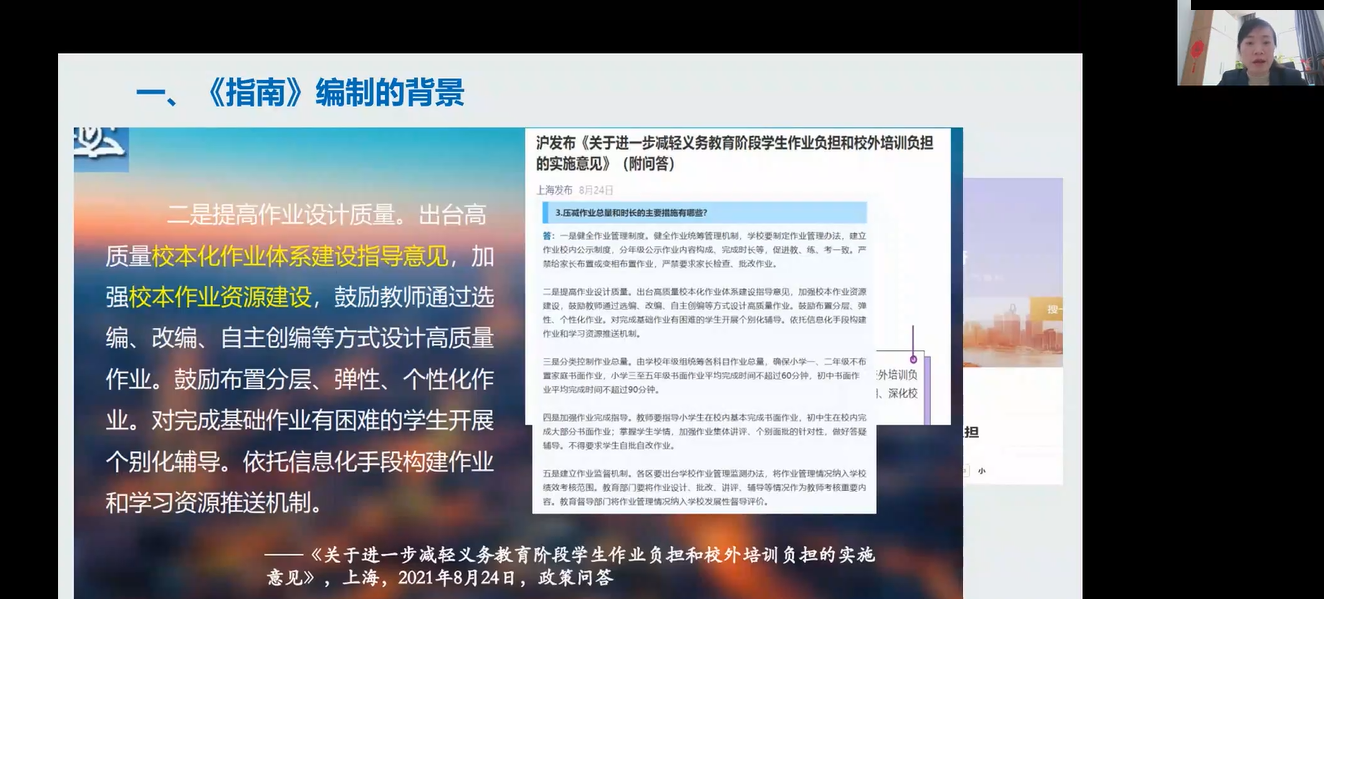Select the 小 font size option

coord(982,470)
